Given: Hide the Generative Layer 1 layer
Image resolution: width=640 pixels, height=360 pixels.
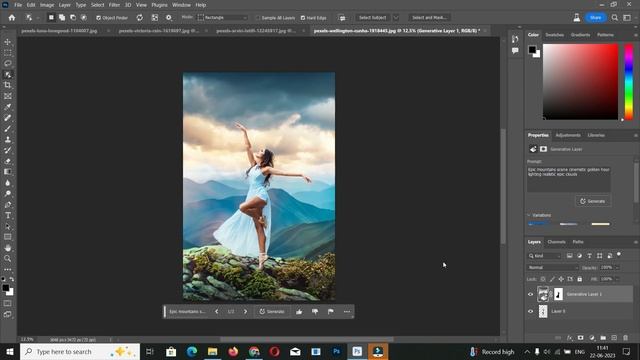Looking at the screenshot, I should pyautogui.click(x=531, y=294).
